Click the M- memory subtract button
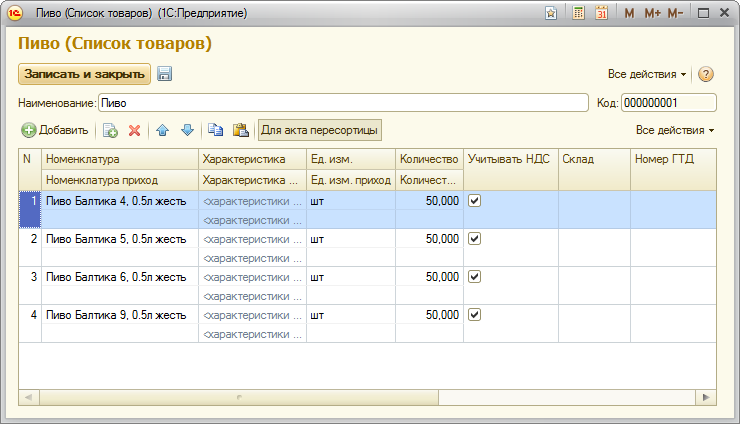This screenshot has width=740, height=424. pyautogui.click(x=675, y=13)
